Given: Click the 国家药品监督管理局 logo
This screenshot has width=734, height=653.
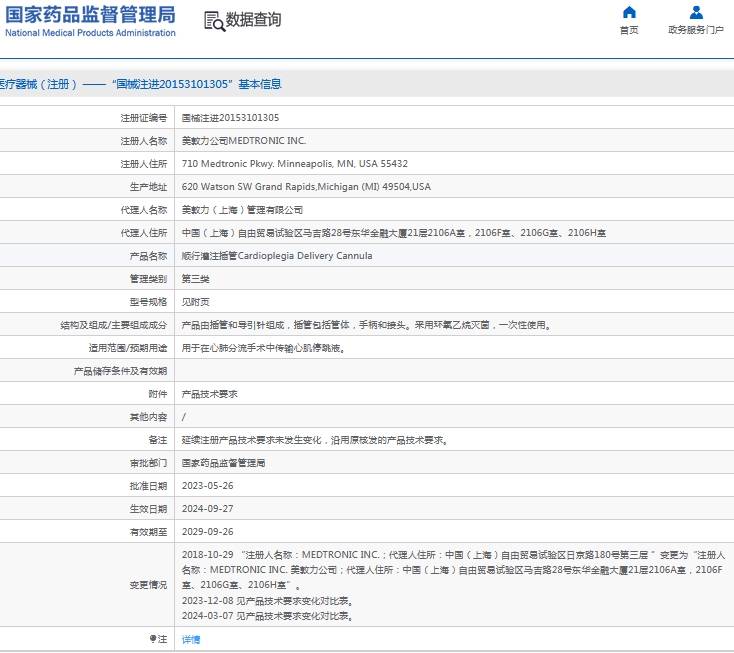Looking at the screenshot, I should 90,22.
